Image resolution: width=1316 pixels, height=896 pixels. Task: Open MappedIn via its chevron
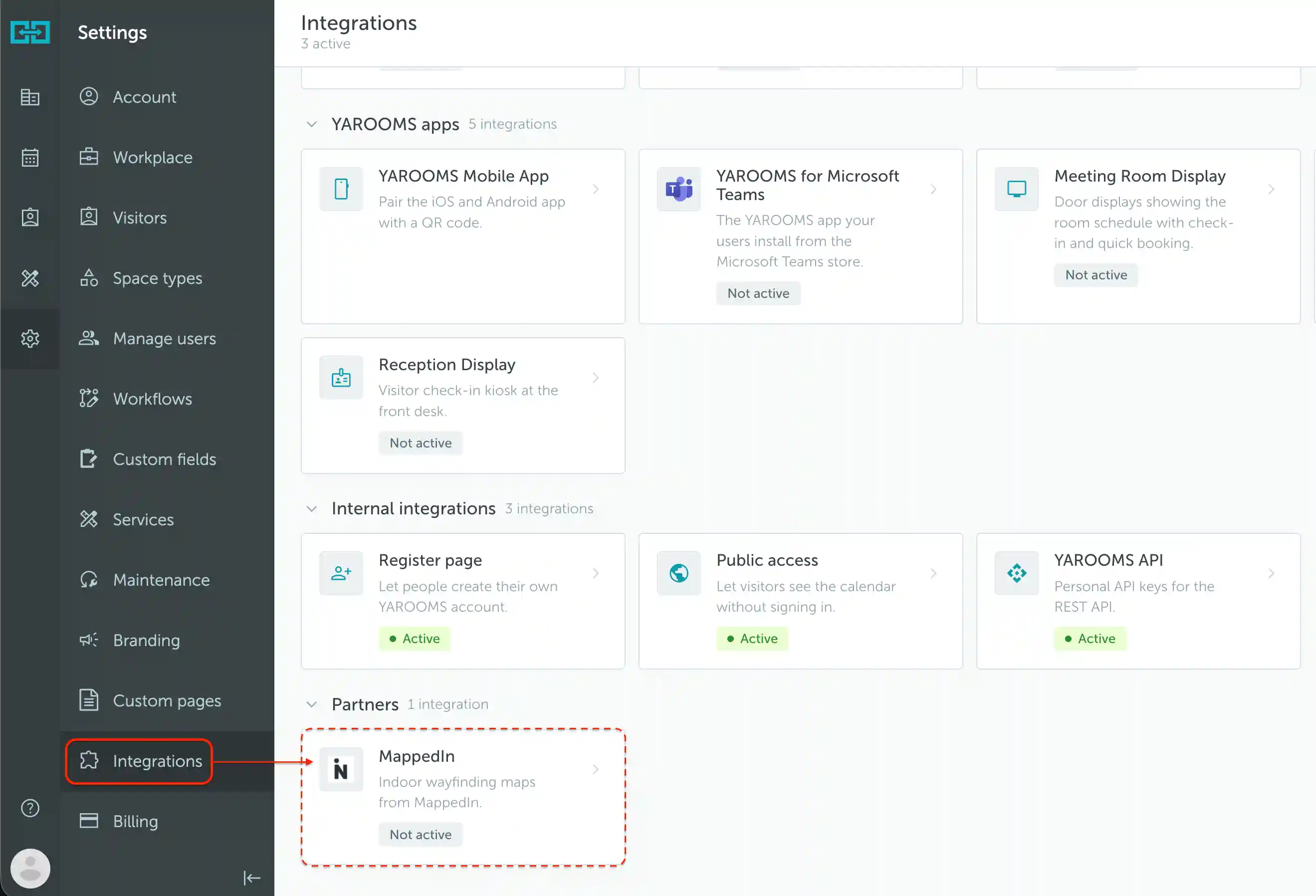pos(596,769)
